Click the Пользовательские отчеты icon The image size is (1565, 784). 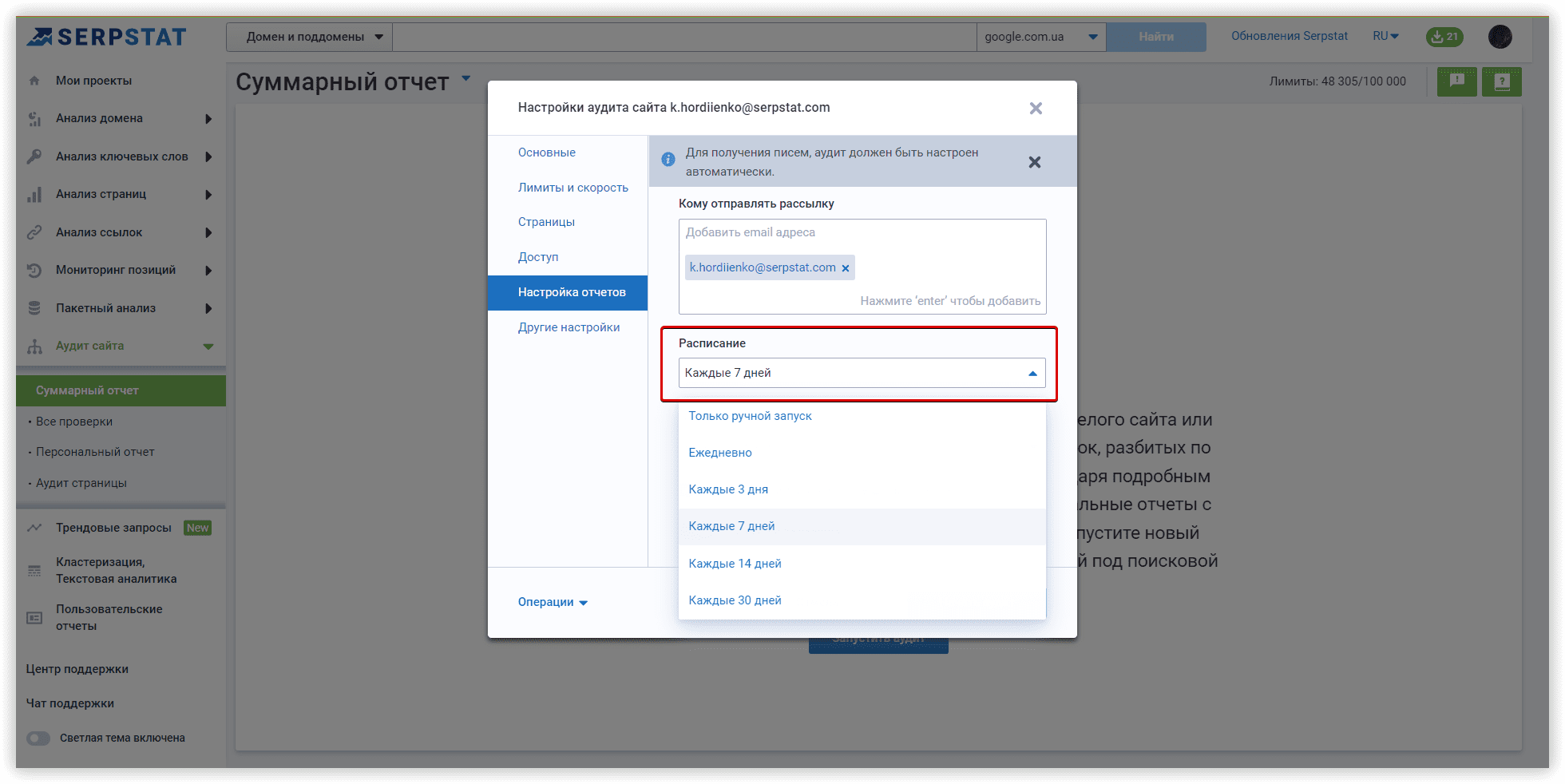pos(34,618)
